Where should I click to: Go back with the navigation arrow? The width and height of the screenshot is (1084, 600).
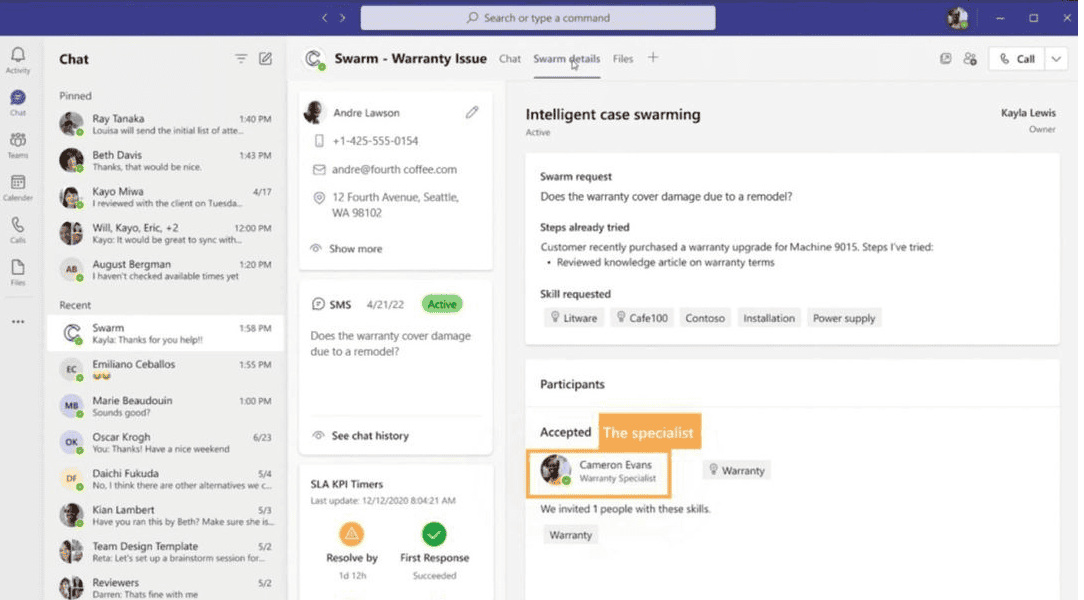click(324, 18)
